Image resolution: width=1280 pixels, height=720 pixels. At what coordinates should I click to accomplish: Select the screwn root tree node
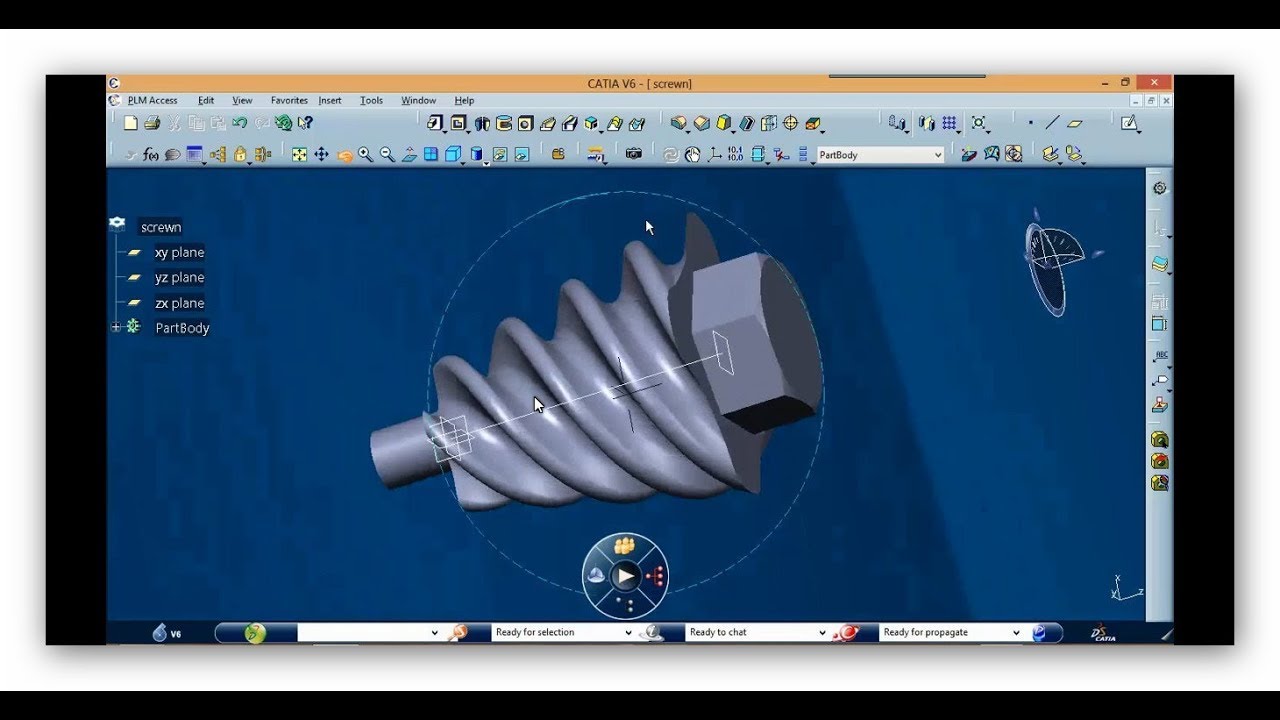(161, 227)
